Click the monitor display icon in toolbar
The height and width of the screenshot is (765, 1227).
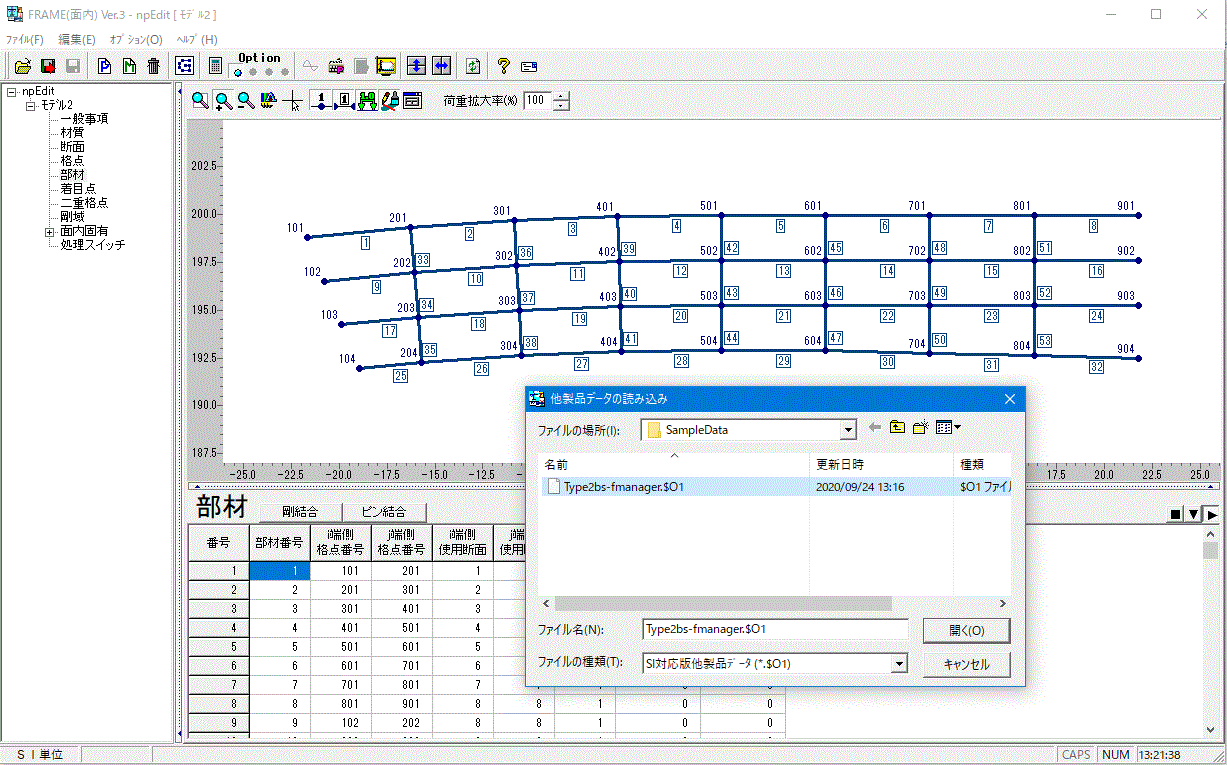pyautogui.click(x=386, y=66)
